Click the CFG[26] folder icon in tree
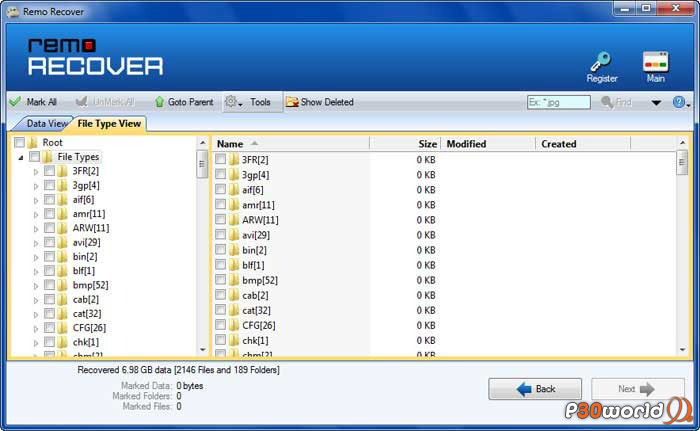This screenshot has height=431, width=700. coord(62,328)
